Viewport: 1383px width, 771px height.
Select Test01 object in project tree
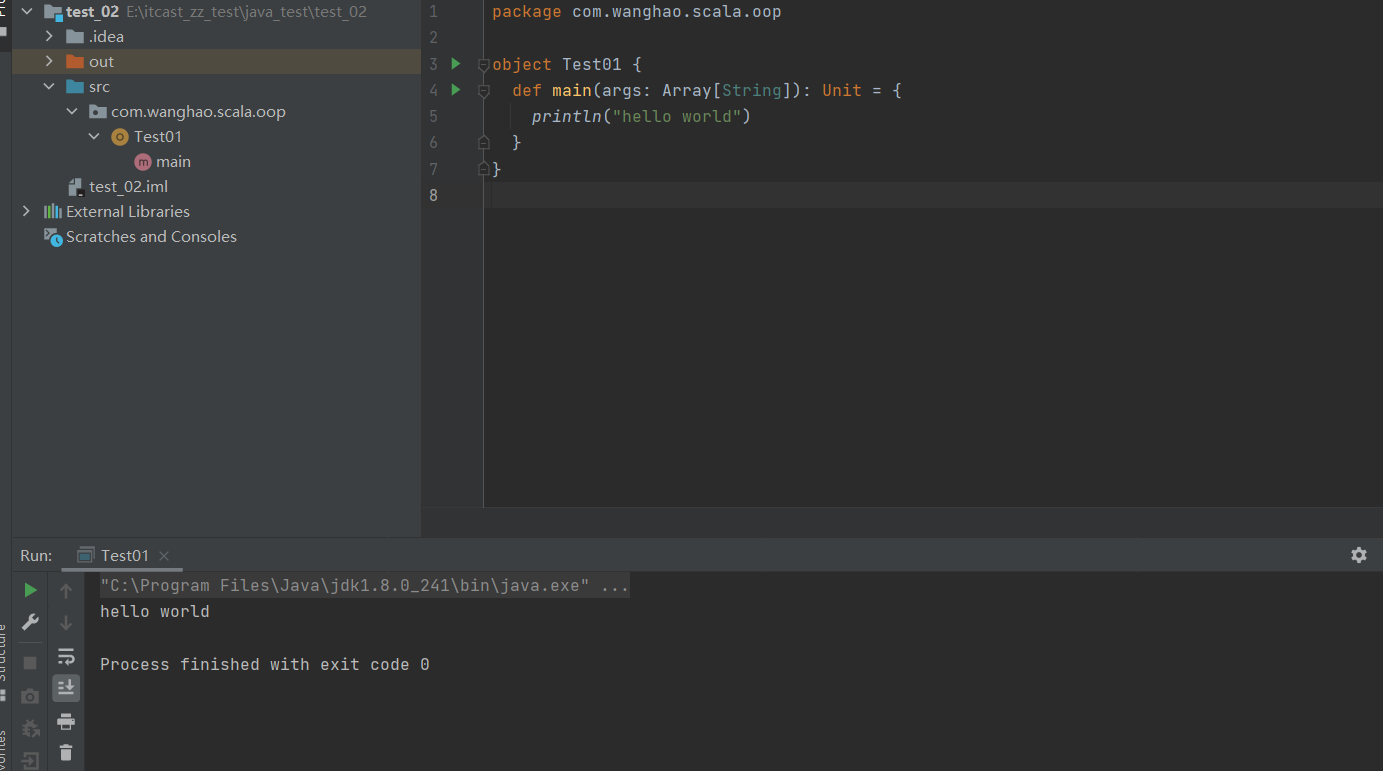pos(158,137)
